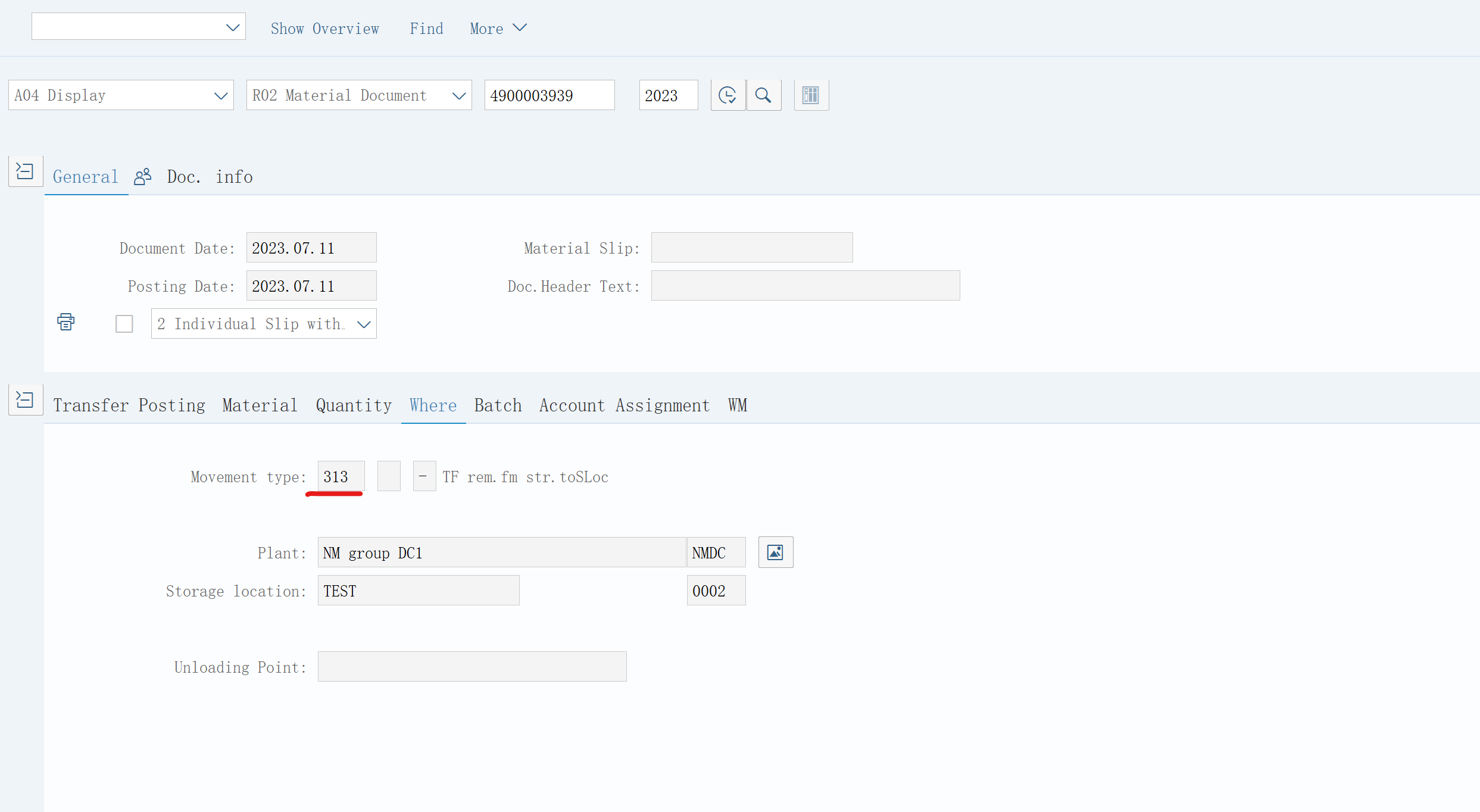Collapse the item detail section icon
The width and height of the screenshot is (1480, 812).
click(25, 399)
